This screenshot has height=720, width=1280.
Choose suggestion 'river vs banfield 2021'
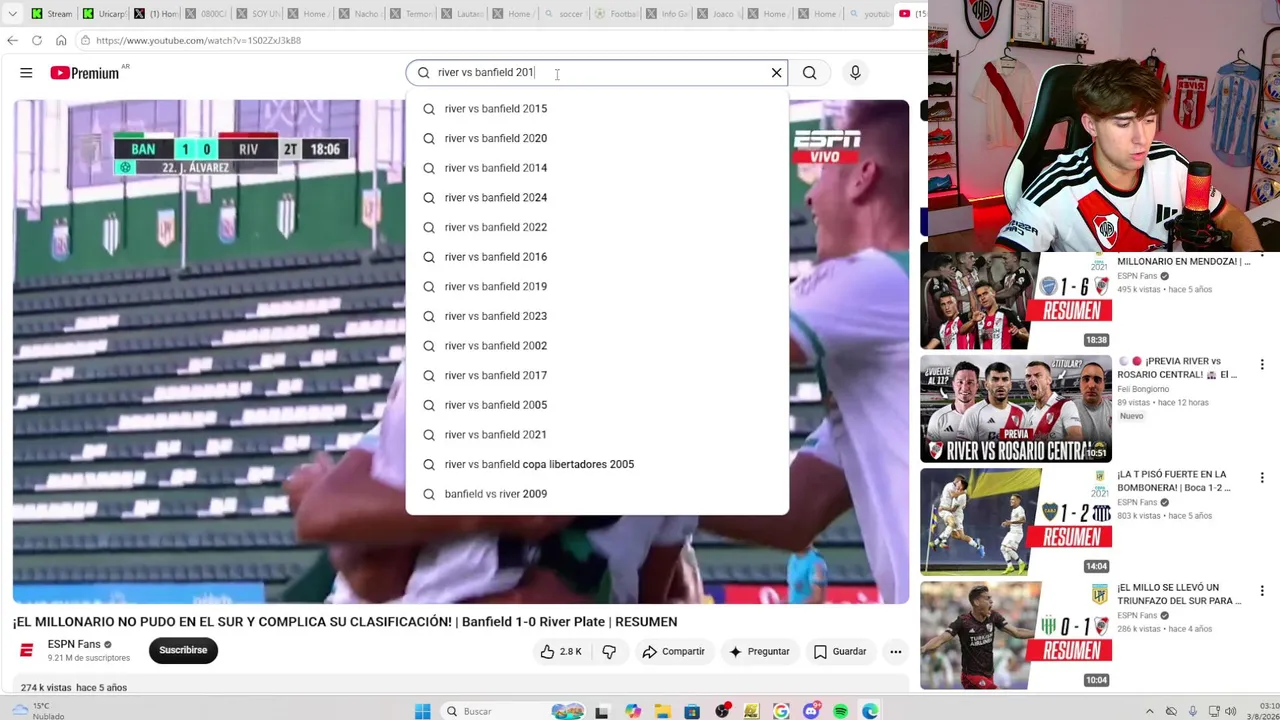point(597,435)
